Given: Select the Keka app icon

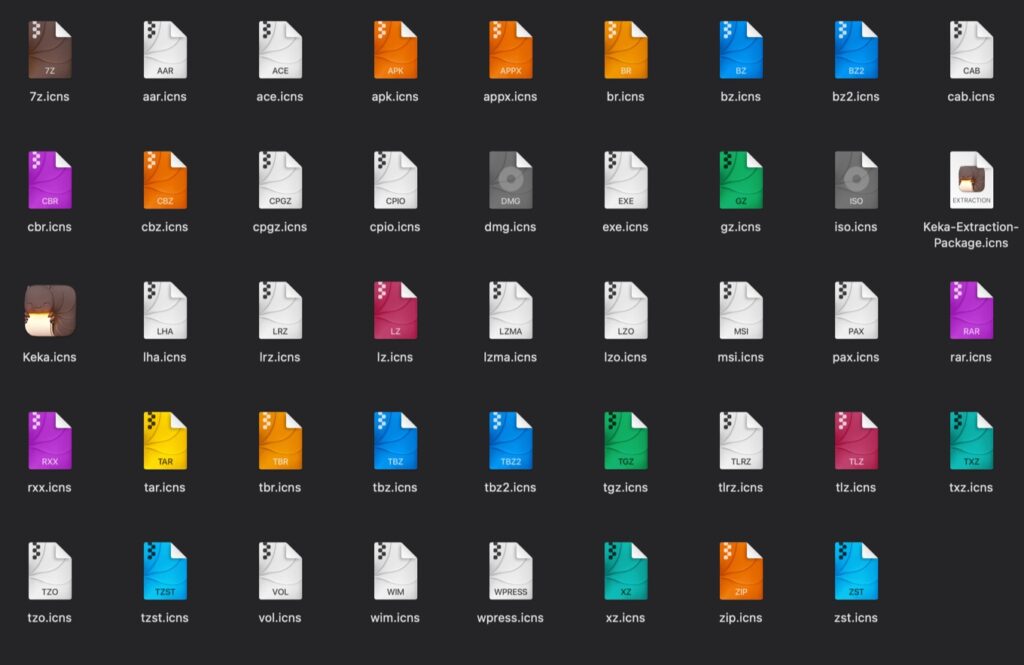Looking at the screenshot, I should click(x=50, y=311).
